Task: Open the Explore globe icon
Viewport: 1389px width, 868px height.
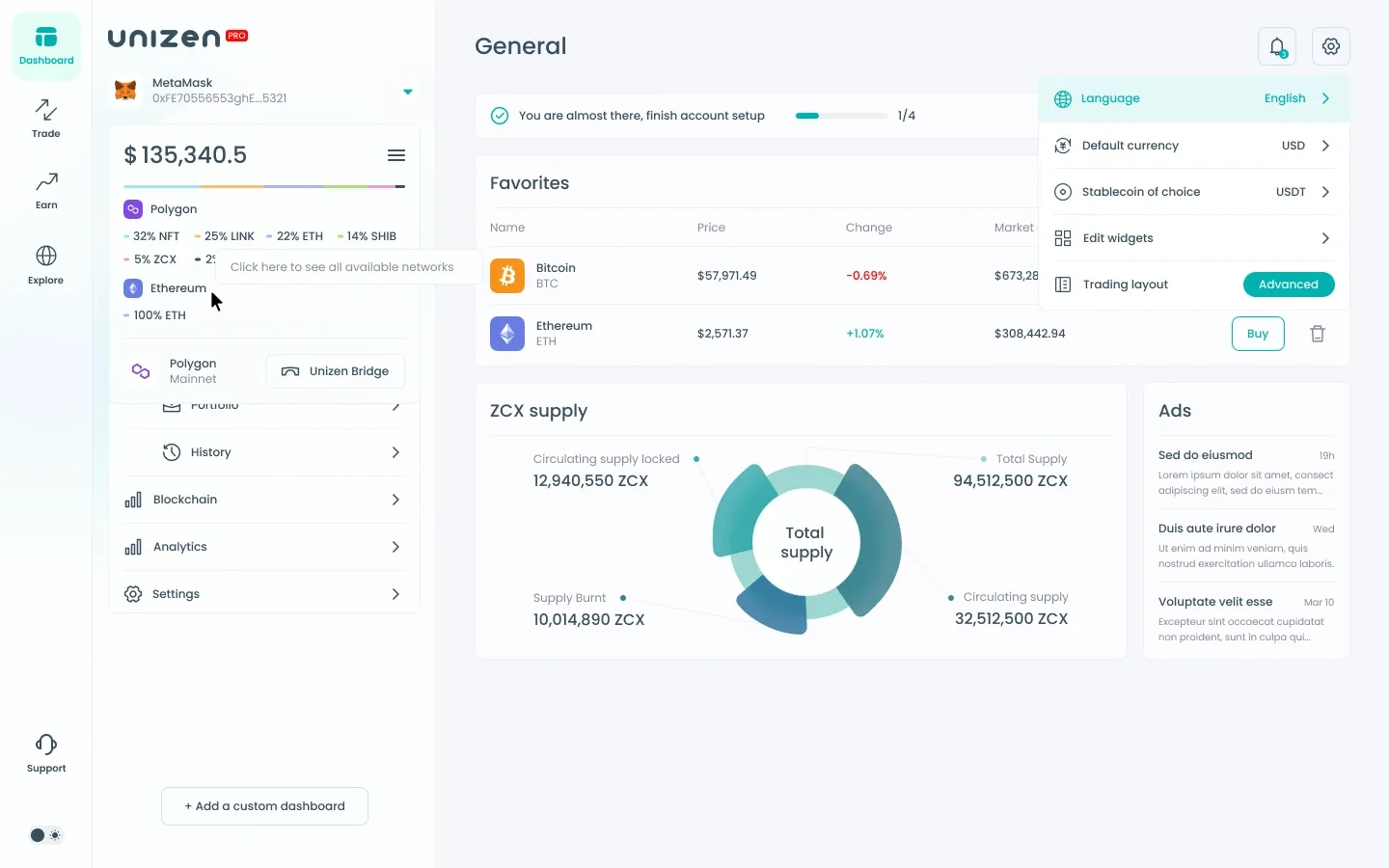Action: pos(46,265)
